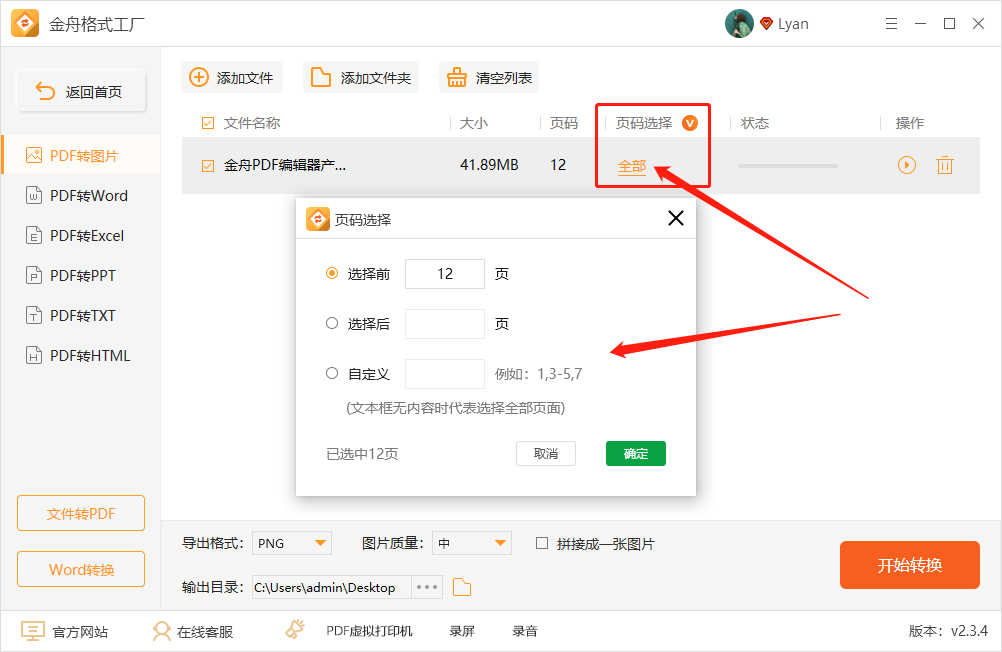The width and height of the screenshot is (1002, 652).
Task: Enable 拼接成一张图片 checkbox
Action: pyautogui.click(x=542, y=544)
